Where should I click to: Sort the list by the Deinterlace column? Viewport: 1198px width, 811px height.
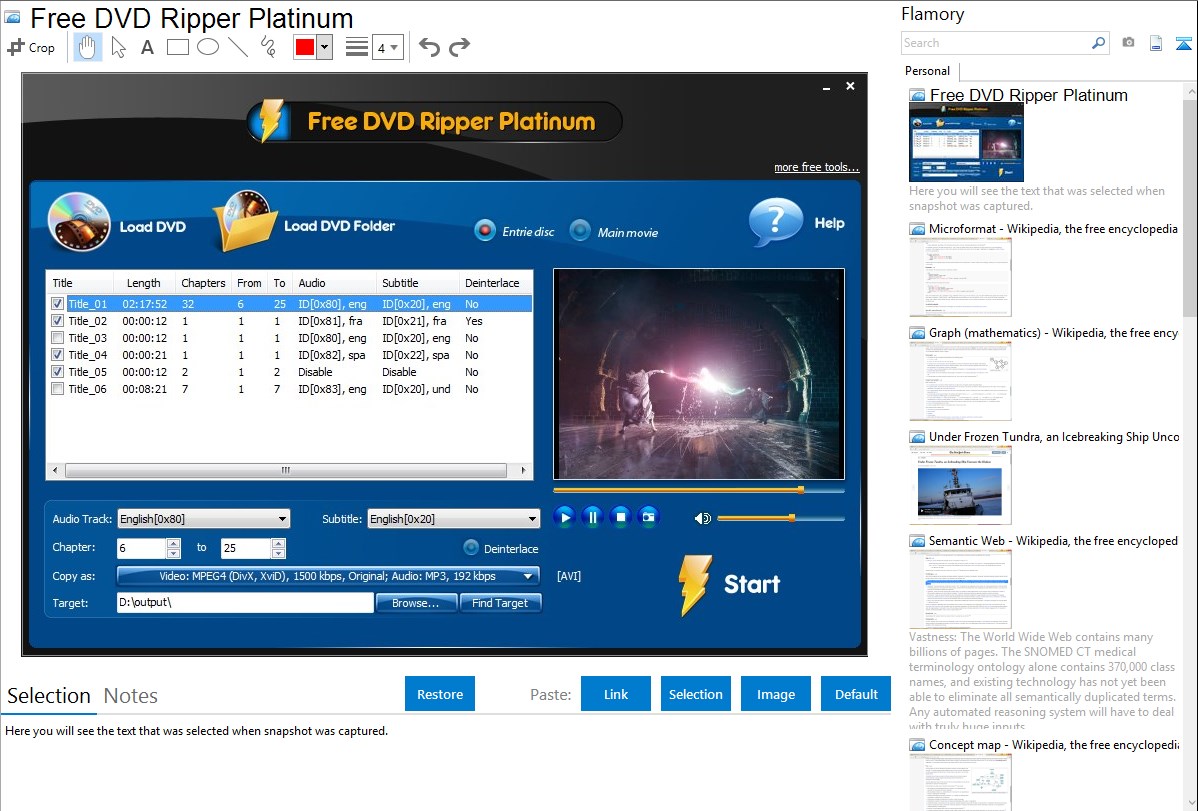pos(492,283)
